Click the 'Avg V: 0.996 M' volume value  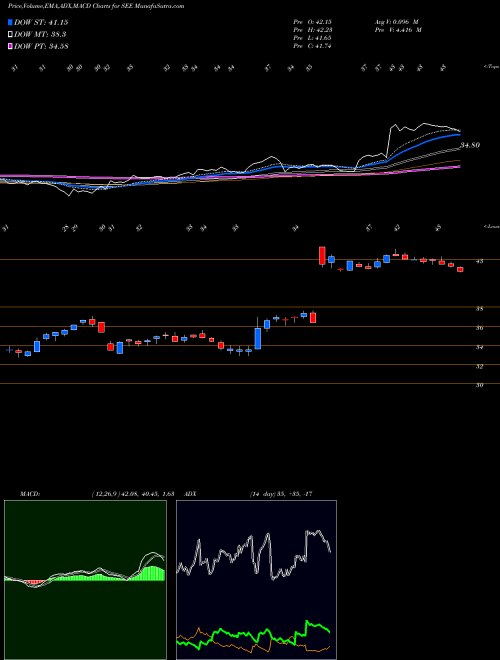(396, 22)
